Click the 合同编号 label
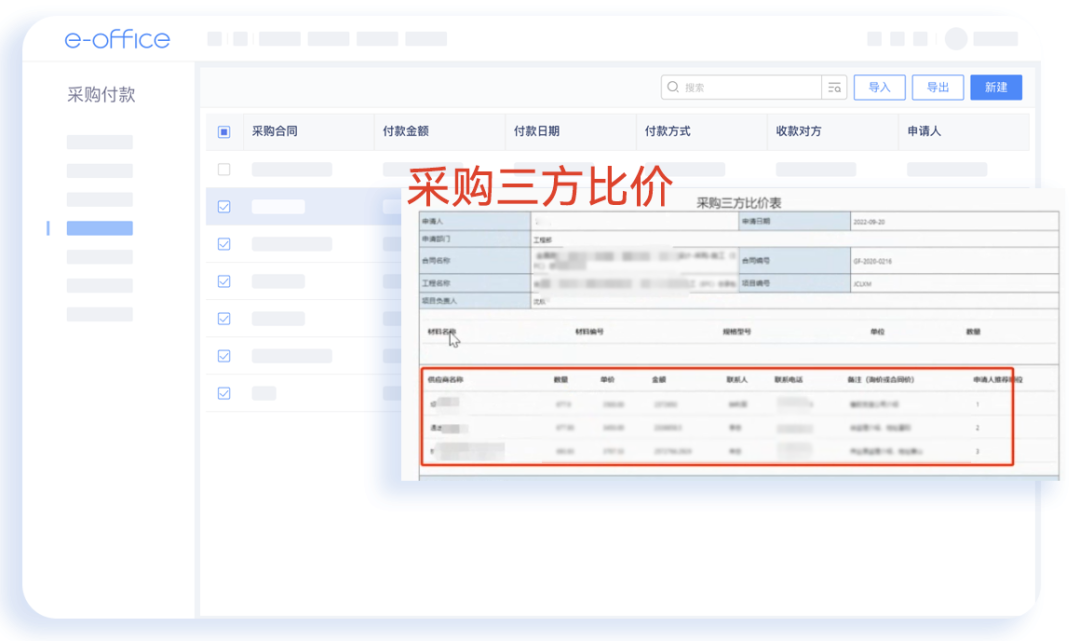This screenshot has width=1080, height=641. [756, 261]
